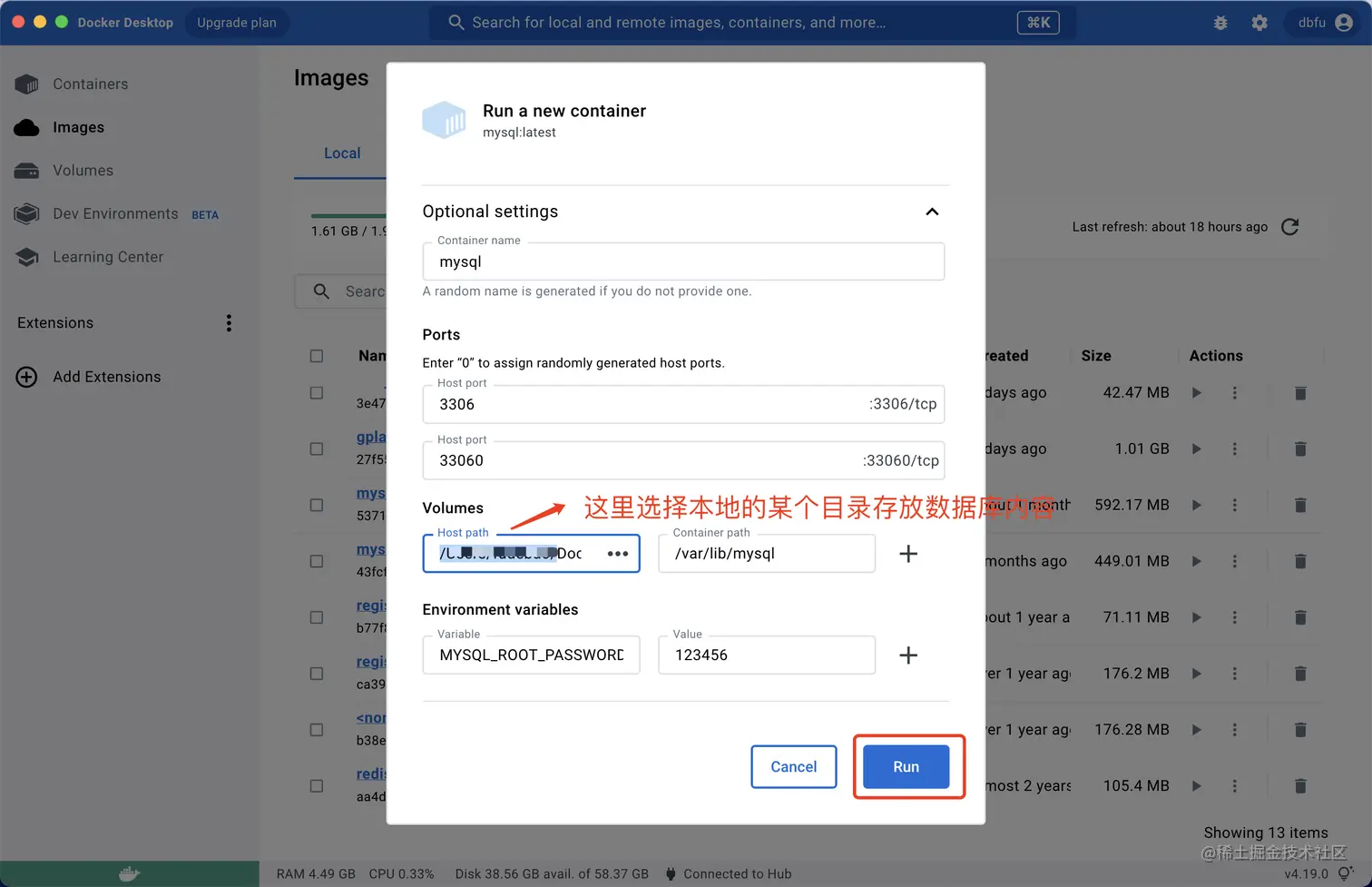Open the troubleshoot bug icon in the title bar
The height and width of the screenshot is (887, 1372).
[1220, 23]
